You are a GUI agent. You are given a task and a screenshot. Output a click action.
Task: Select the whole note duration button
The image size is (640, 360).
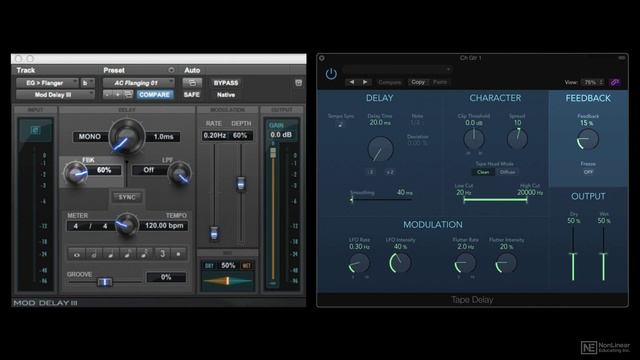77,254
